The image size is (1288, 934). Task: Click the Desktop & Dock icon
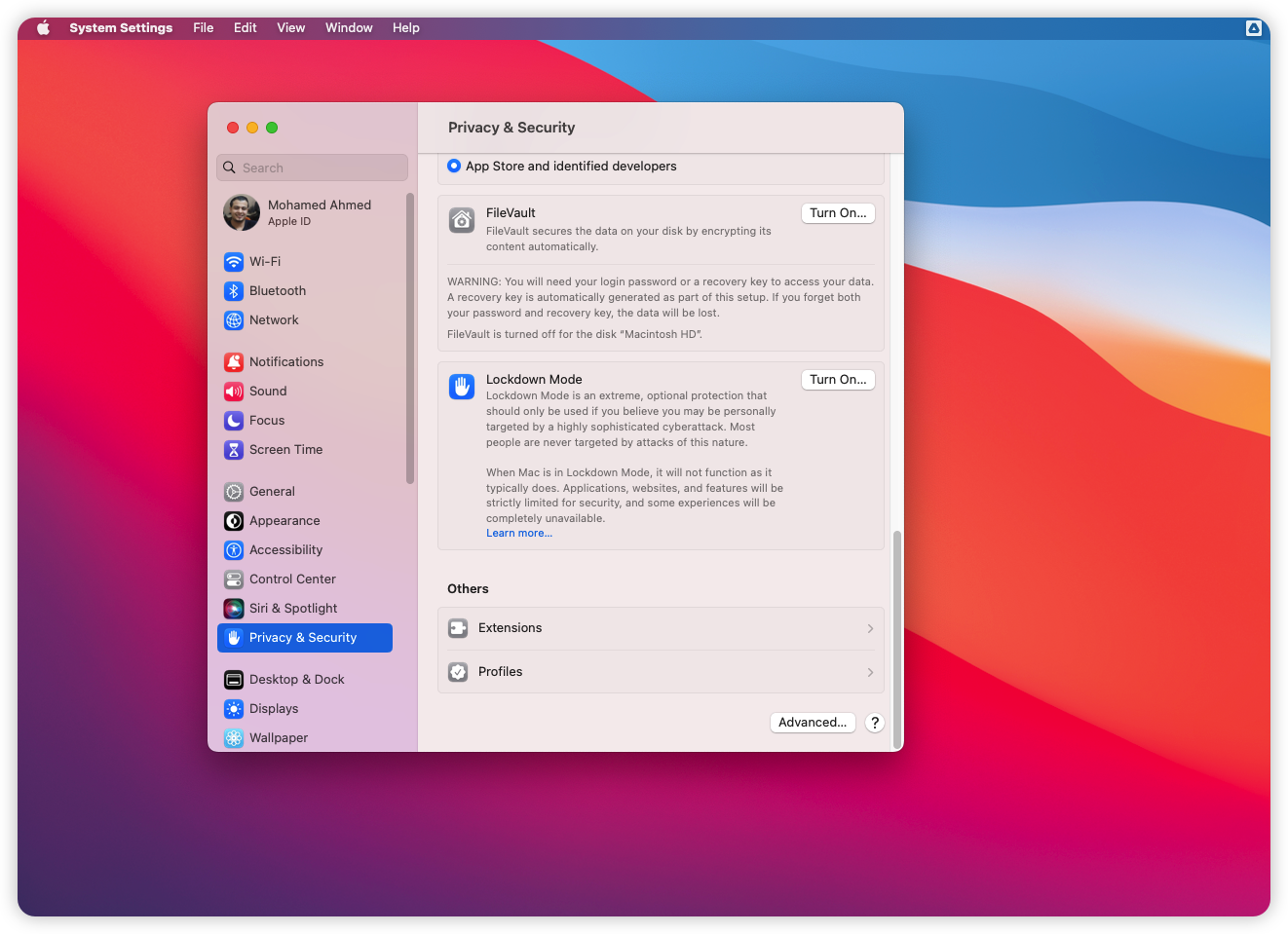tap(234, 680)
